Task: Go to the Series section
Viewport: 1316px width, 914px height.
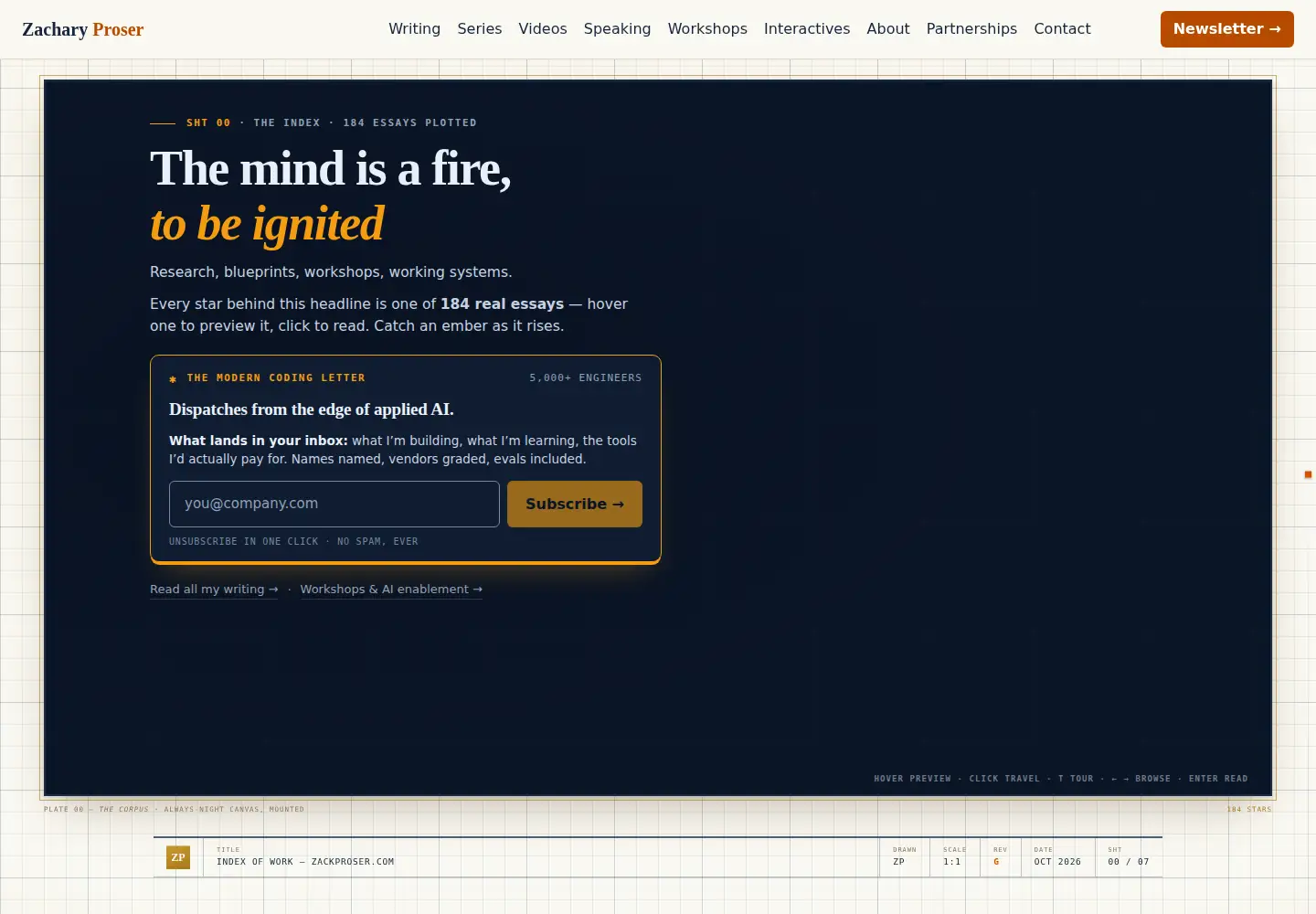Action: [x=480, y=29]
